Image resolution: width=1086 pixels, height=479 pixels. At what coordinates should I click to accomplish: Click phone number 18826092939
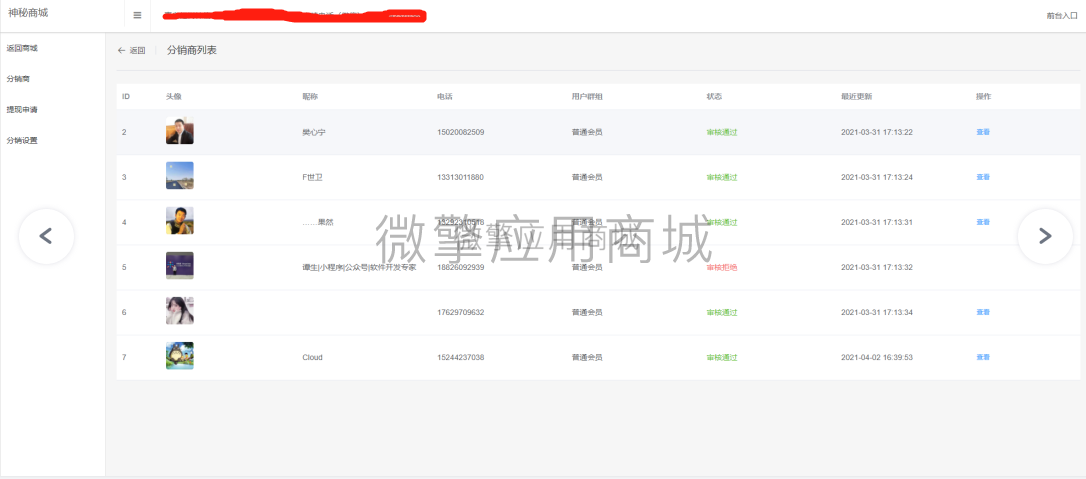tap(461, 267)
